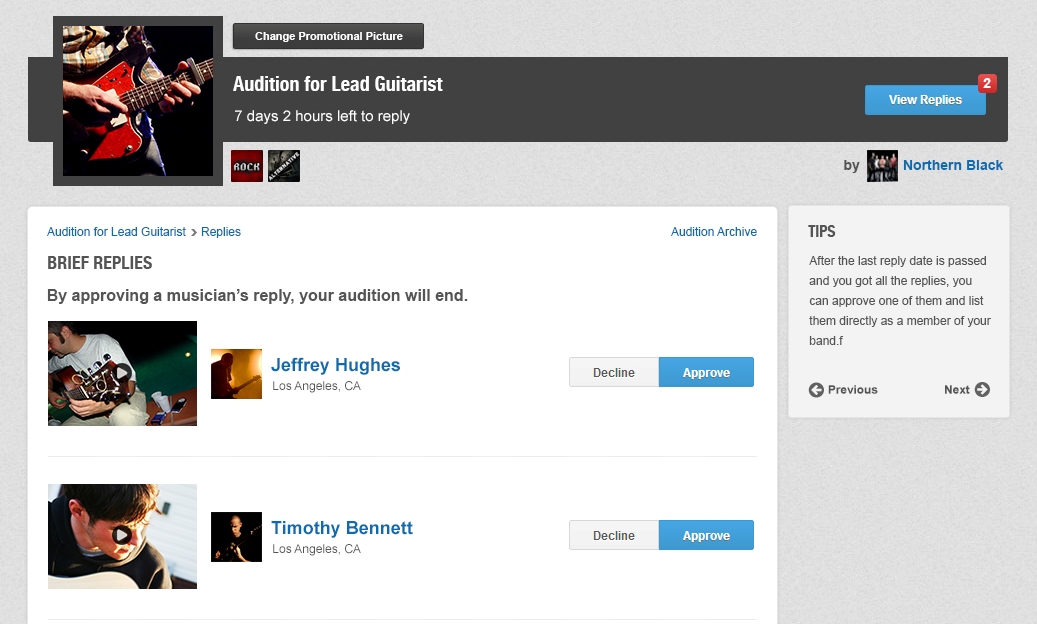This screenshot has height=624, width=1037.
Task: Click Audition for Lead Guitarist breadcrumb
Action: click(116, 231)
